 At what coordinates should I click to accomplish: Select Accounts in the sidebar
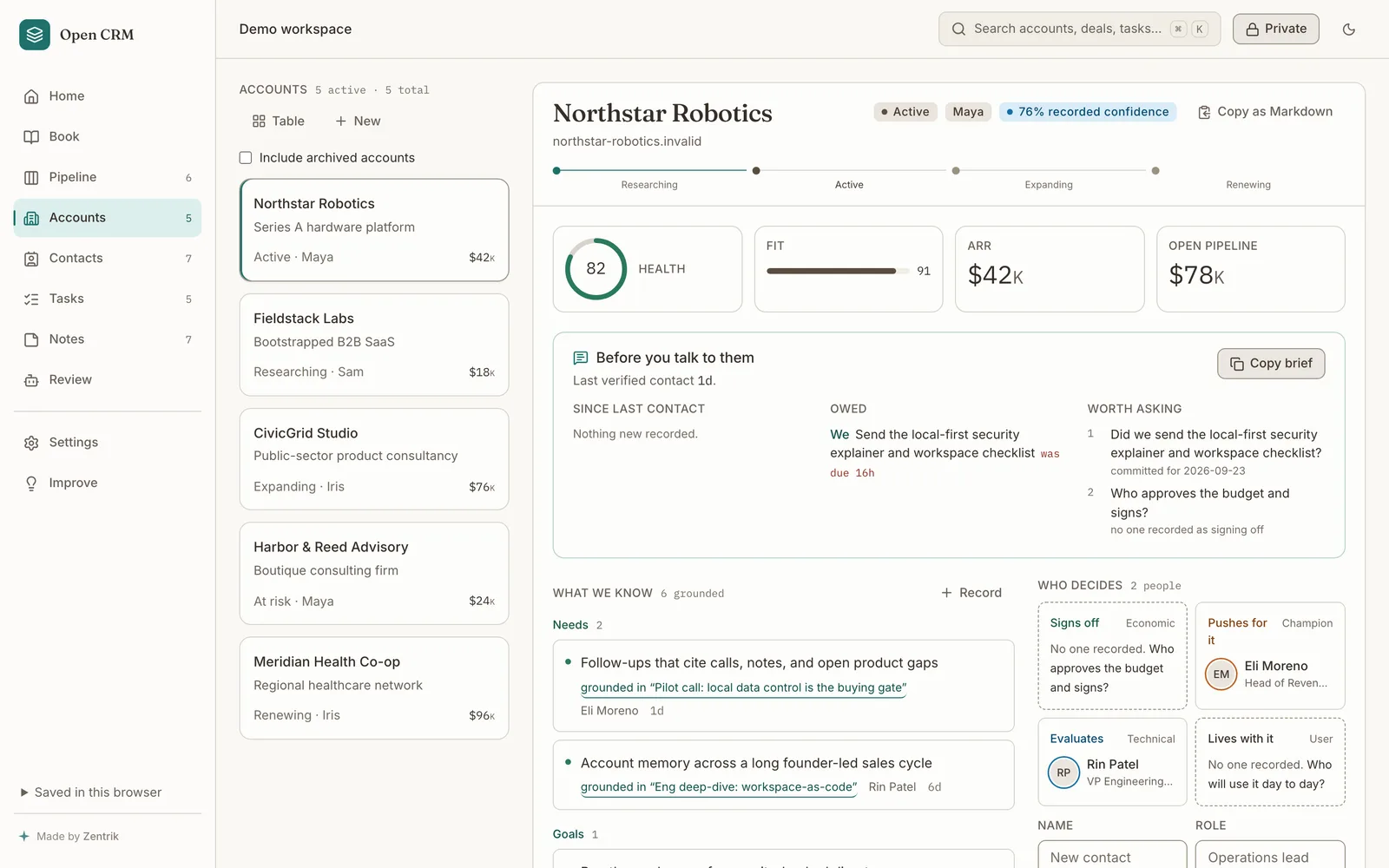click(108, 218)
